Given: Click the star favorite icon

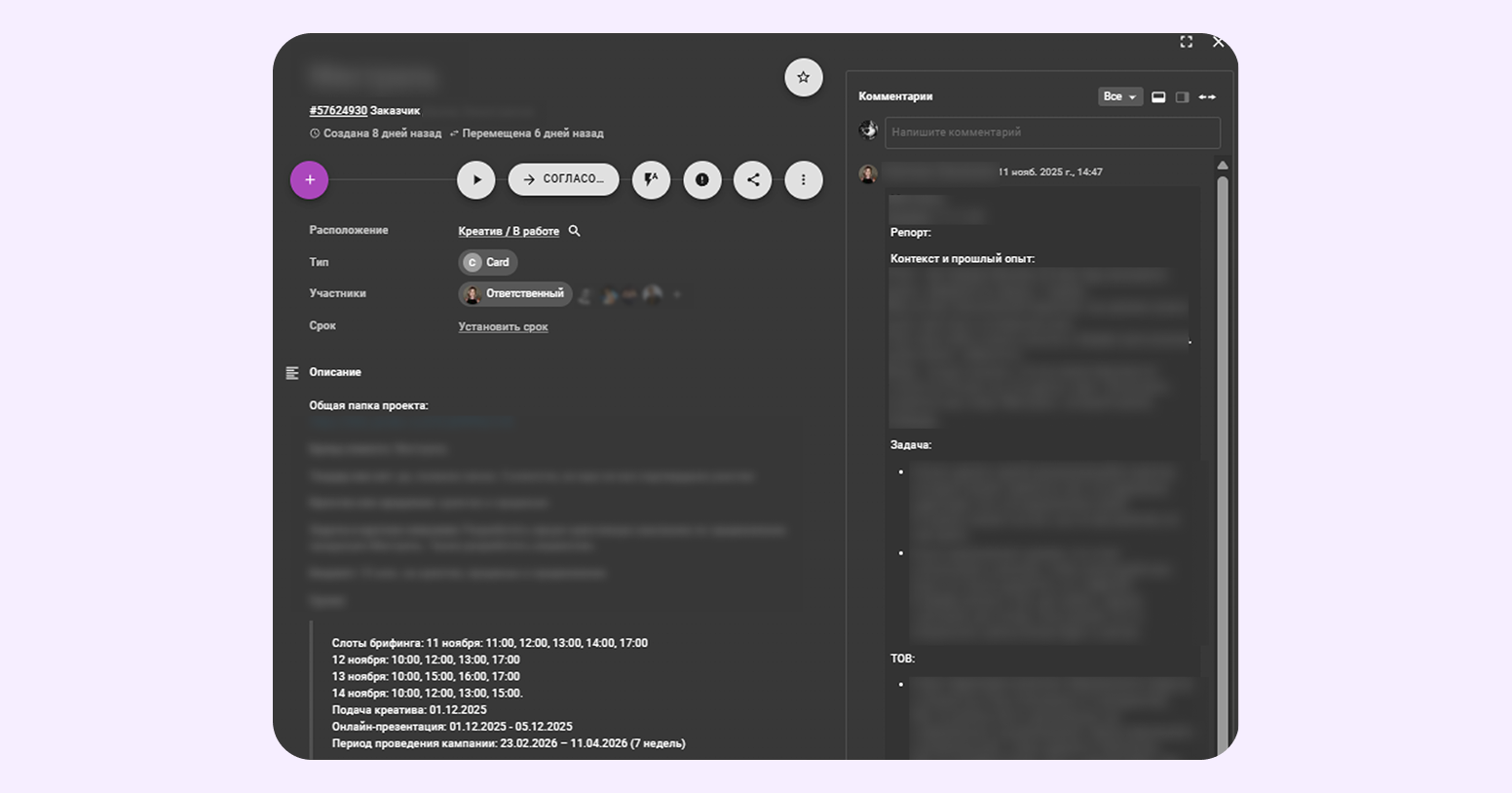Looking at the screenshot, I should click(803, 78).
